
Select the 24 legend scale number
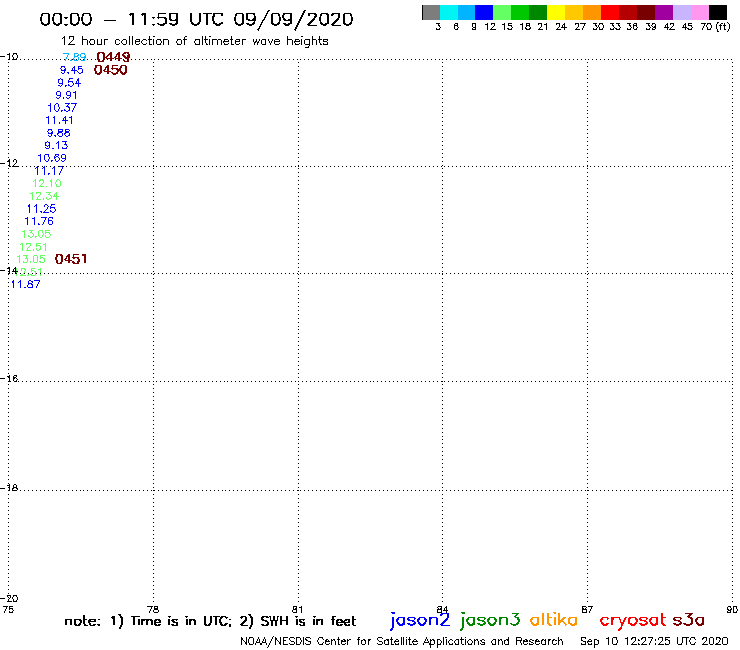[x=561, y=27]
